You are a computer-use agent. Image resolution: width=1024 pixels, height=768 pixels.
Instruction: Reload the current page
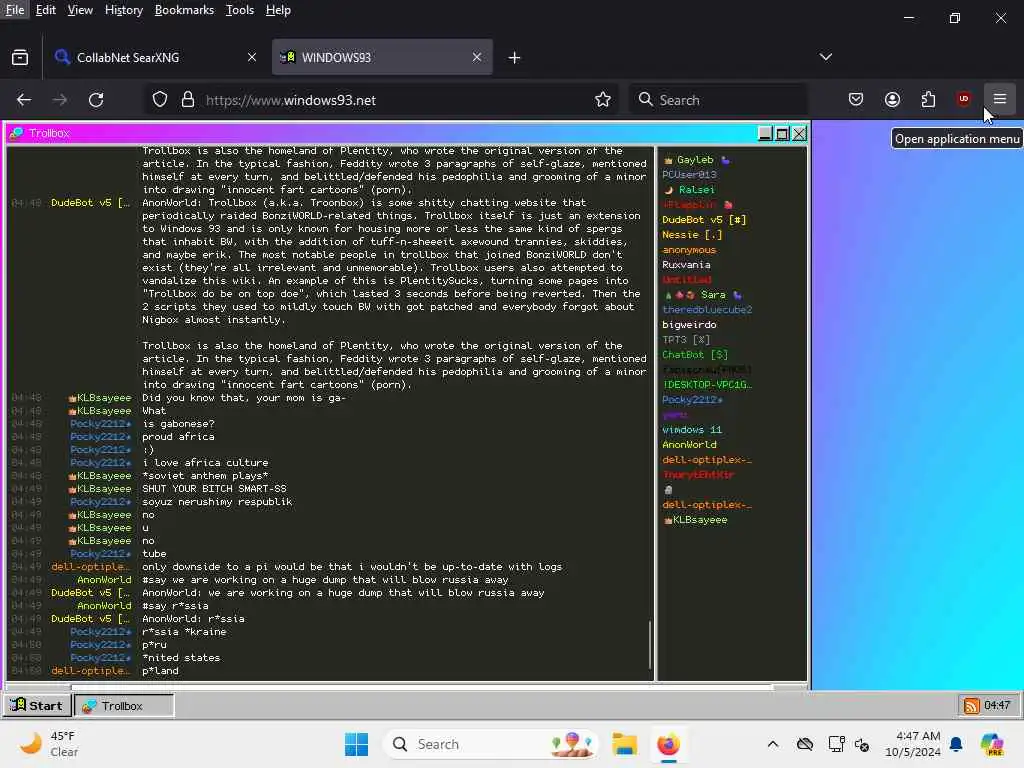[x=96, y=99]
